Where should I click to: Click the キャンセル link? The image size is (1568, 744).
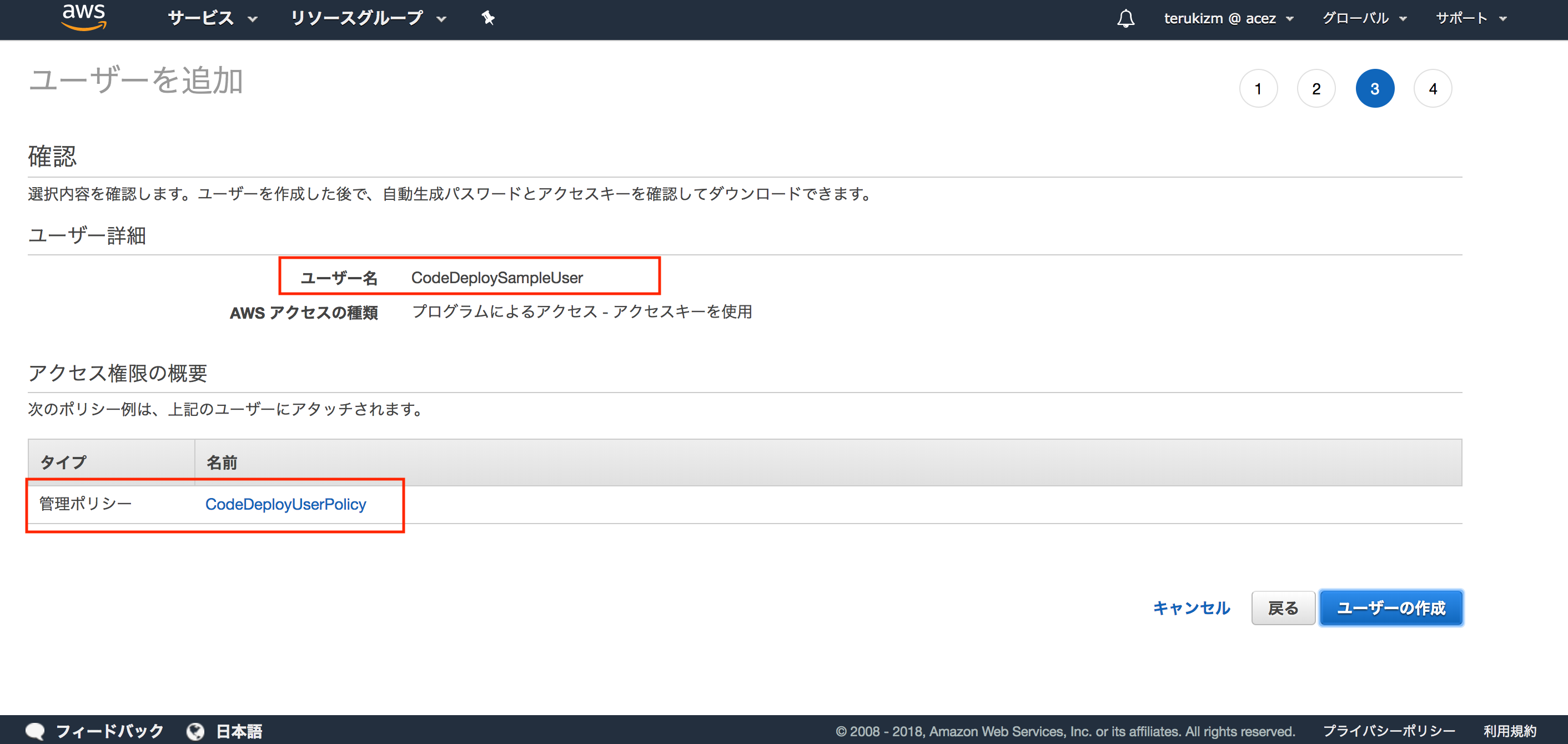(1191, 607)
